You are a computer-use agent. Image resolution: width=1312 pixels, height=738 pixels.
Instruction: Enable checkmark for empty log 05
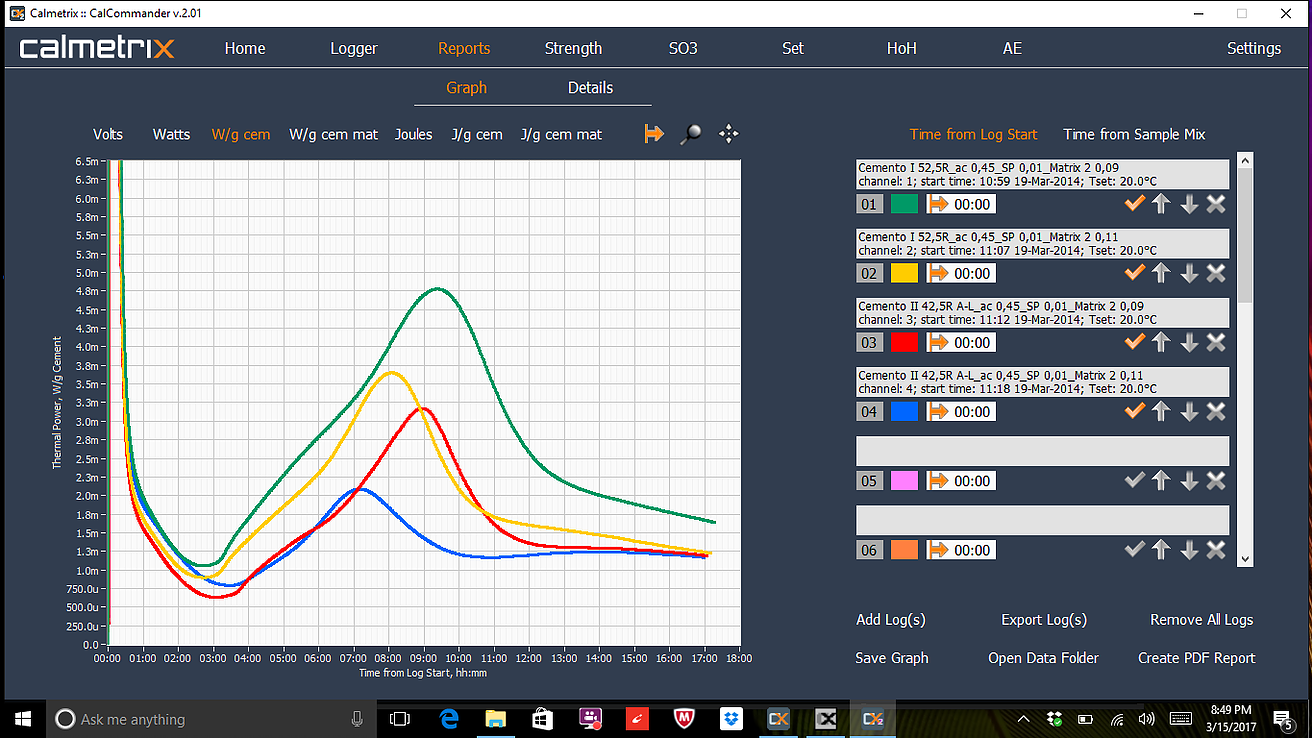coord(1134,481)
